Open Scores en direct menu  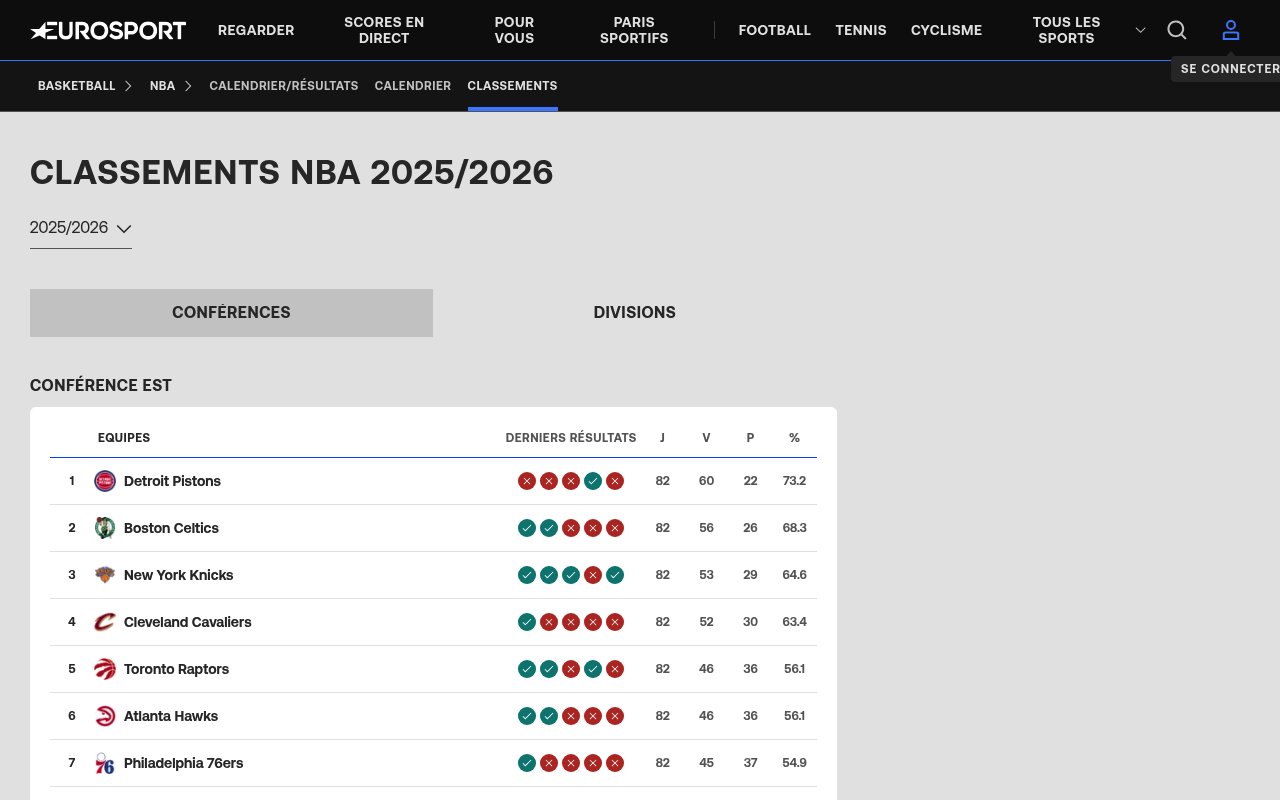384,30
